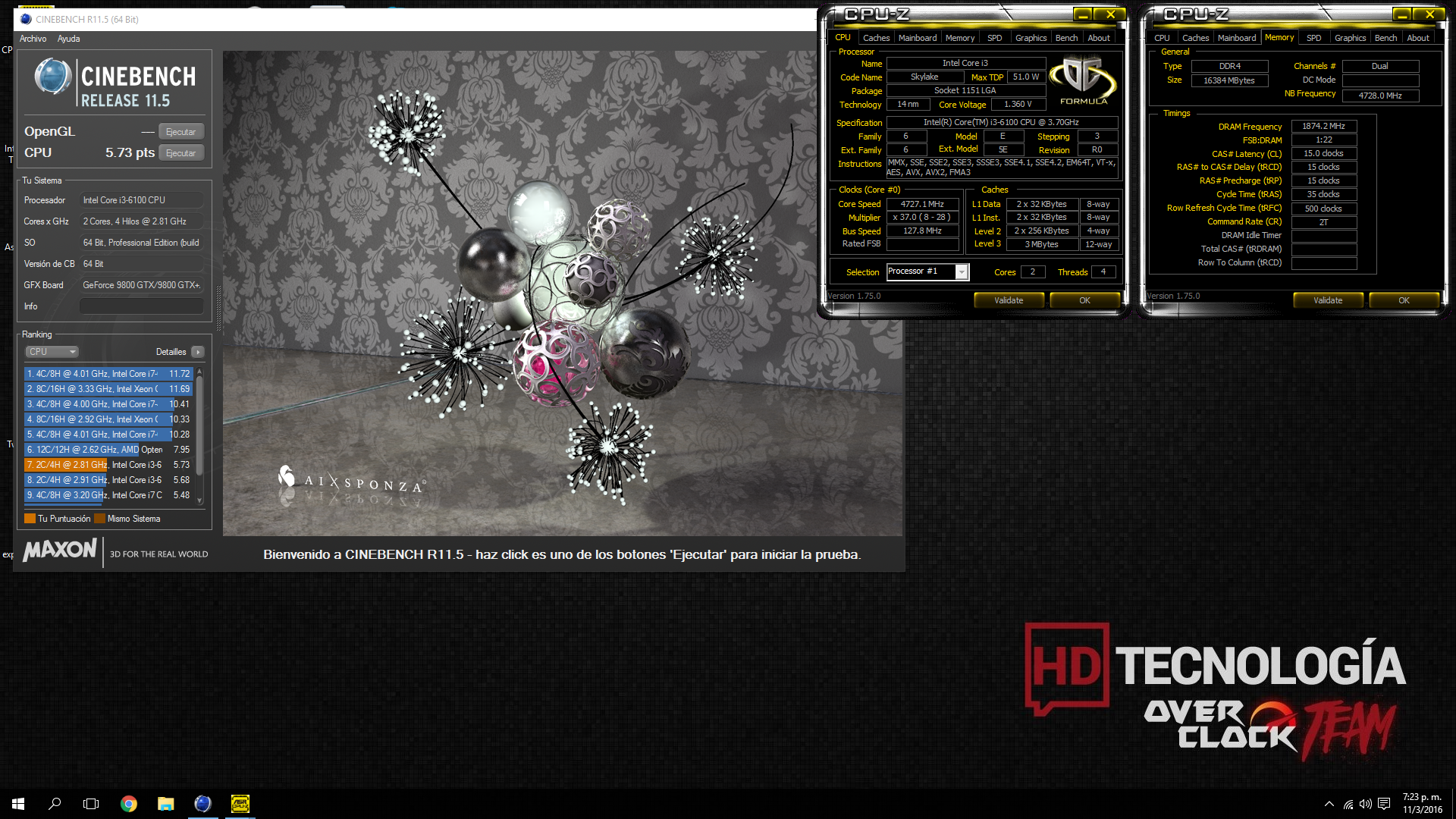Open network status tray icon
The width and height of the screenshot is (1456, 819).
1348,804
